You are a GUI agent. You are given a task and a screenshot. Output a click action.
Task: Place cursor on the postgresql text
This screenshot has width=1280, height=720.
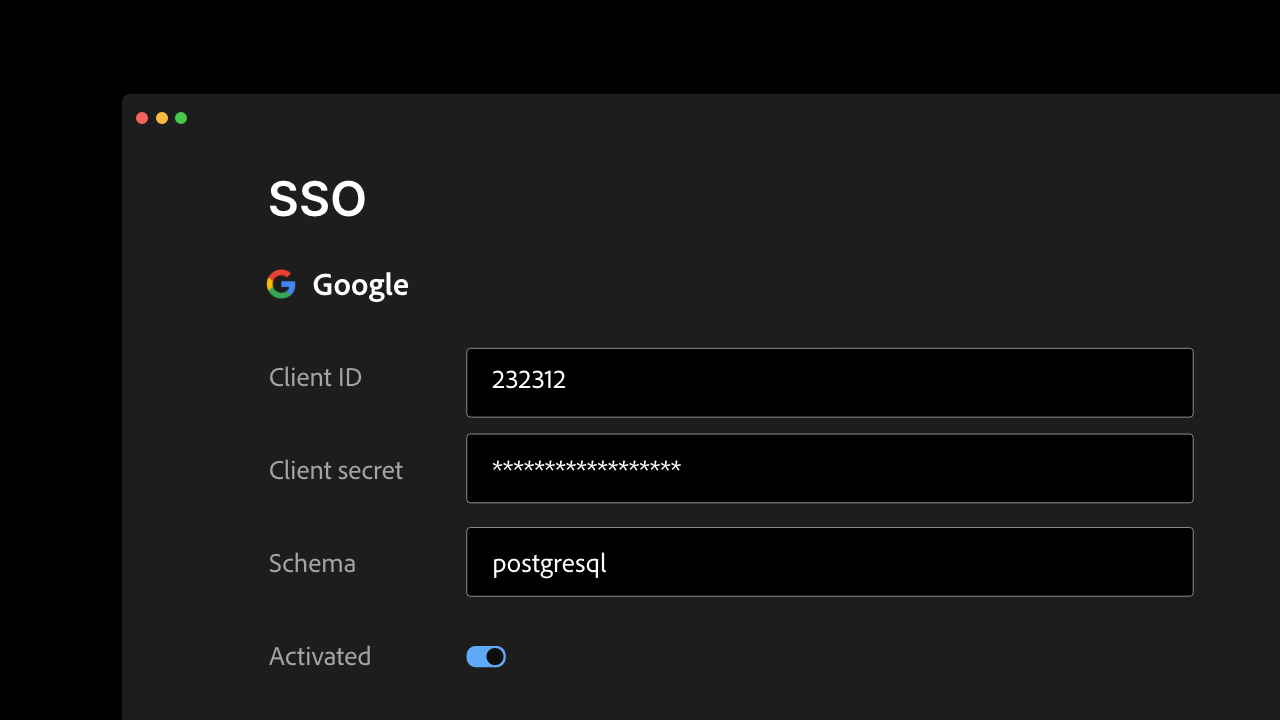pos(549,564)
